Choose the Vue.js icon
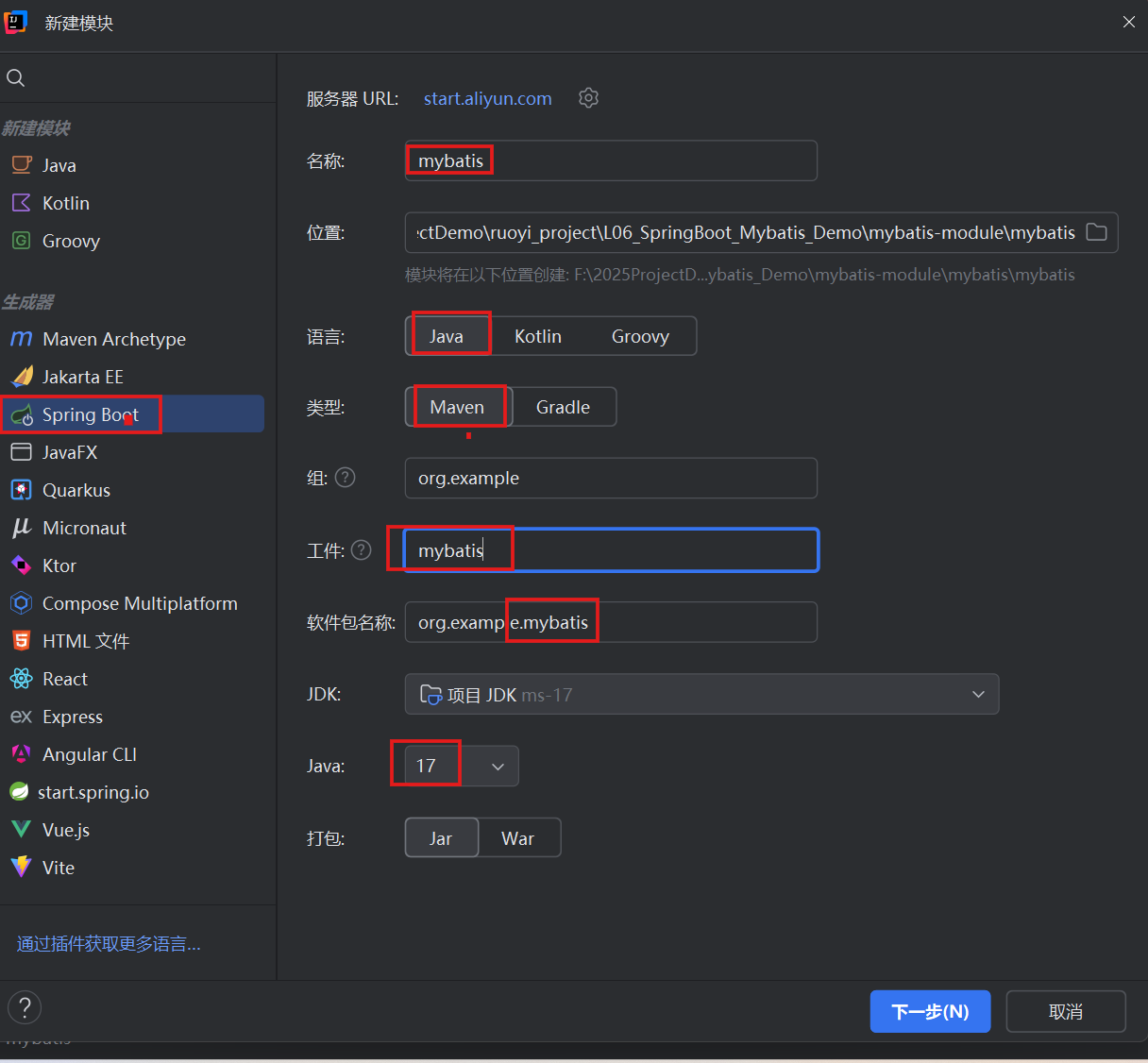Screen dimensions: 1148x1063 point(22,830)
